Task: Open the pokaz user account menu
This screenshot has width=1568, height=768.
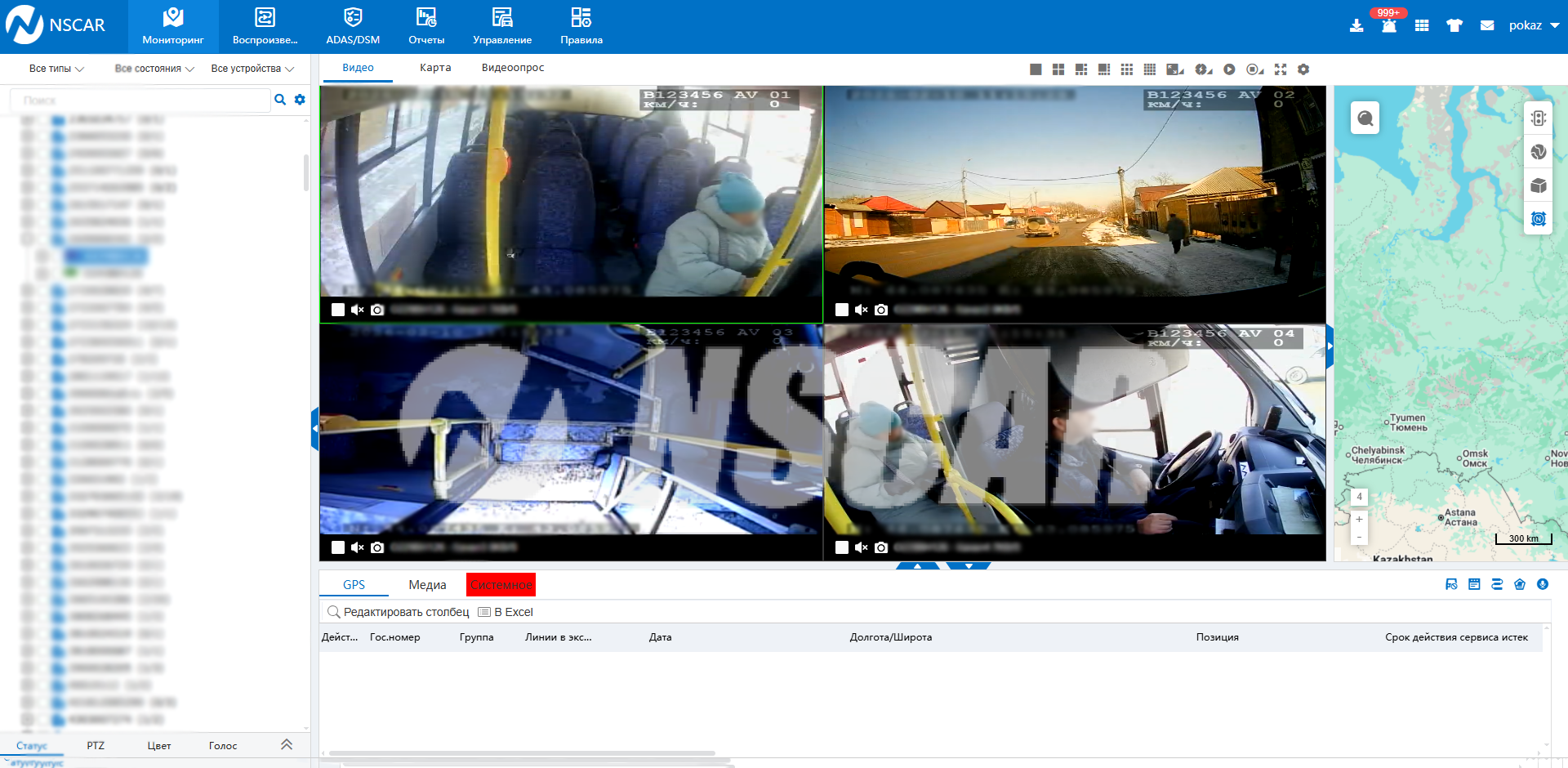Action: (x=1534, y=25)
